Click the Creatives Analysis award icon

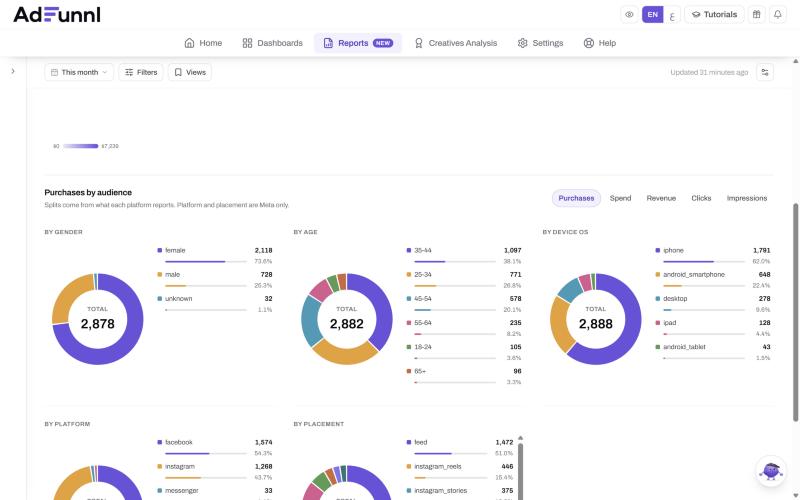(419, 43)
